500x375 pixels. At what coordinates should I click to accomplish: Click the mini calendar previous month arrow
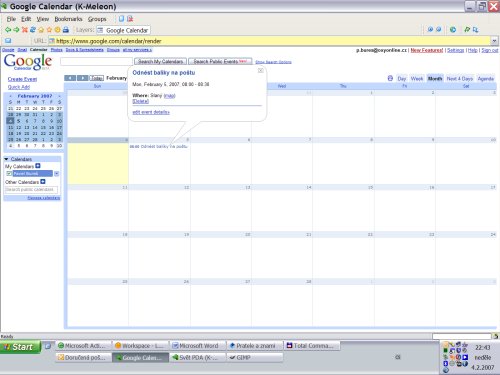10,96
